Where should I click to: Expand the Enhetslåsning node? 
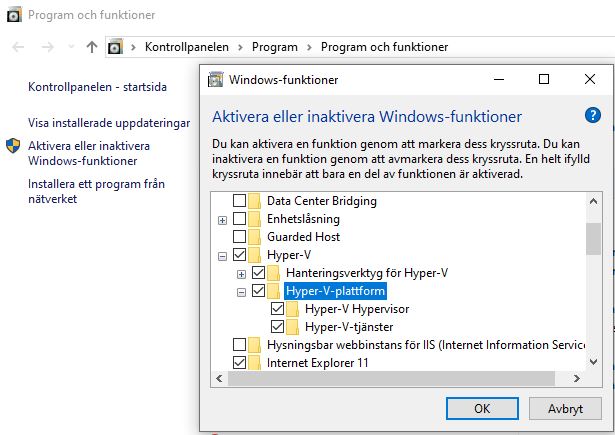[222, 220]
